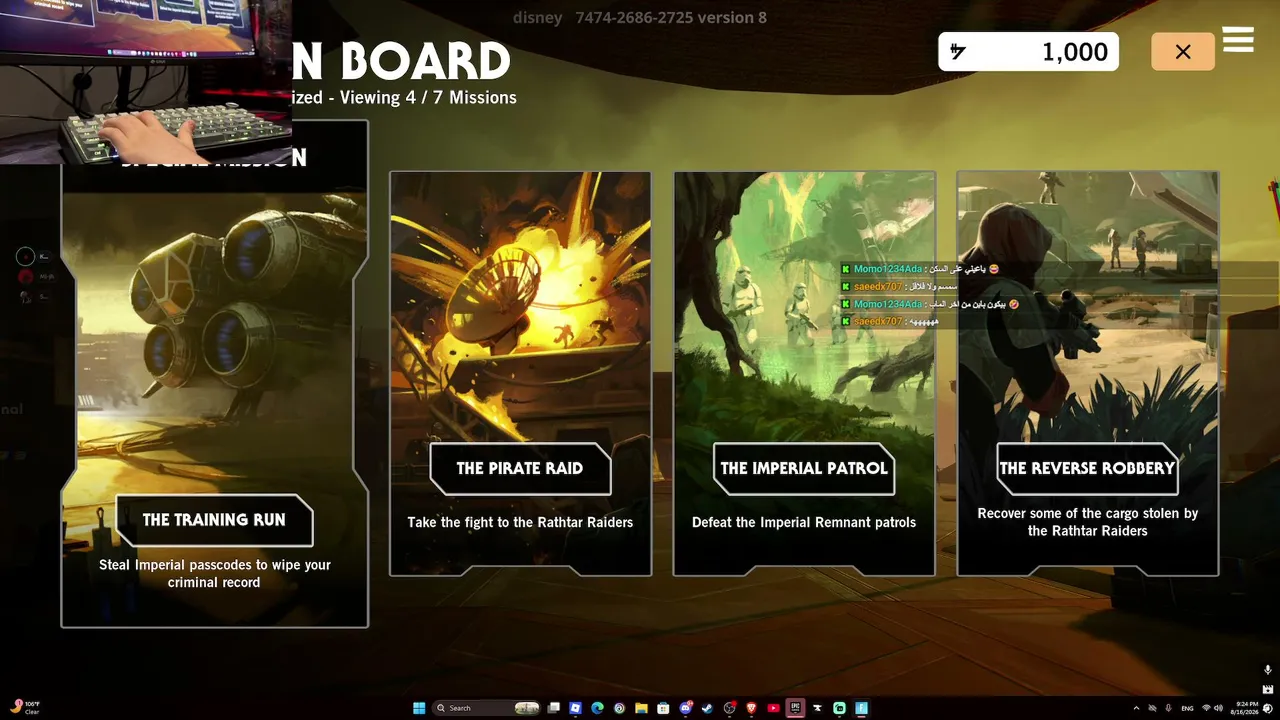The width and height of the screenshot is (1280, 720).
Task: Open The Pirate Raid mission card
Action: 520,374
